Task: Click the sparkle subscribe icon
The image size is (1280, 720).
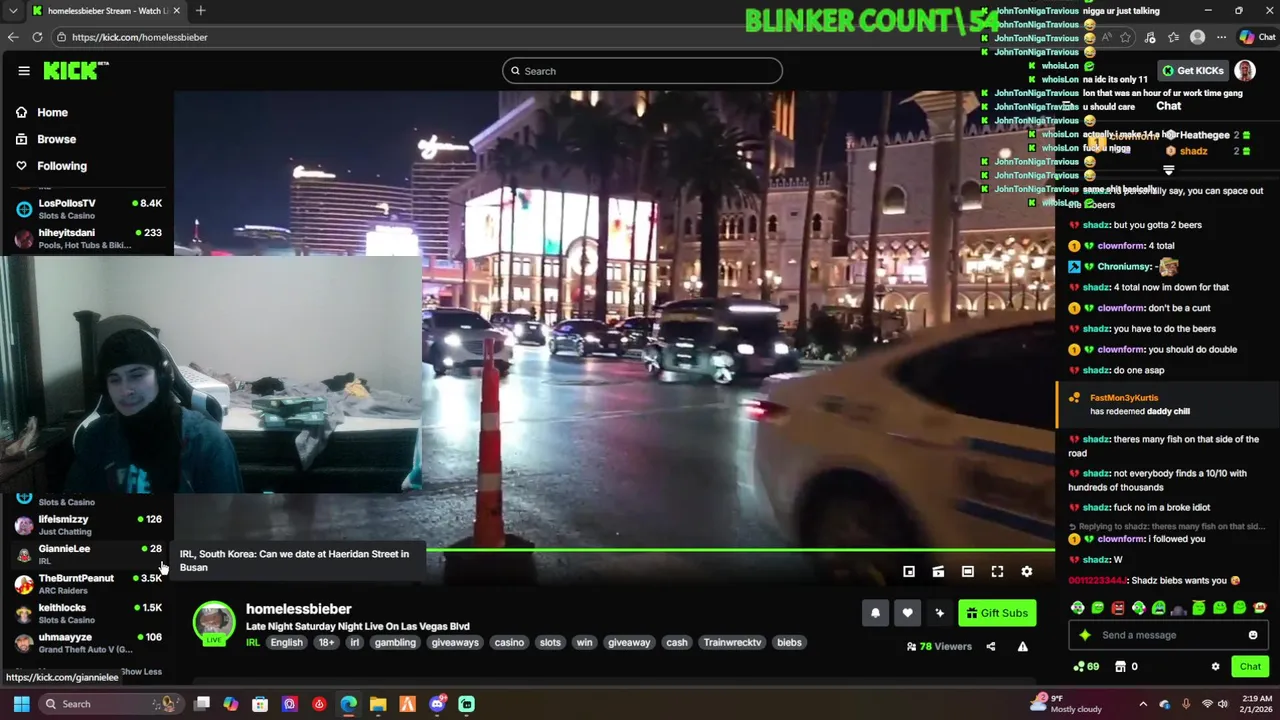Action: [939, 613]
